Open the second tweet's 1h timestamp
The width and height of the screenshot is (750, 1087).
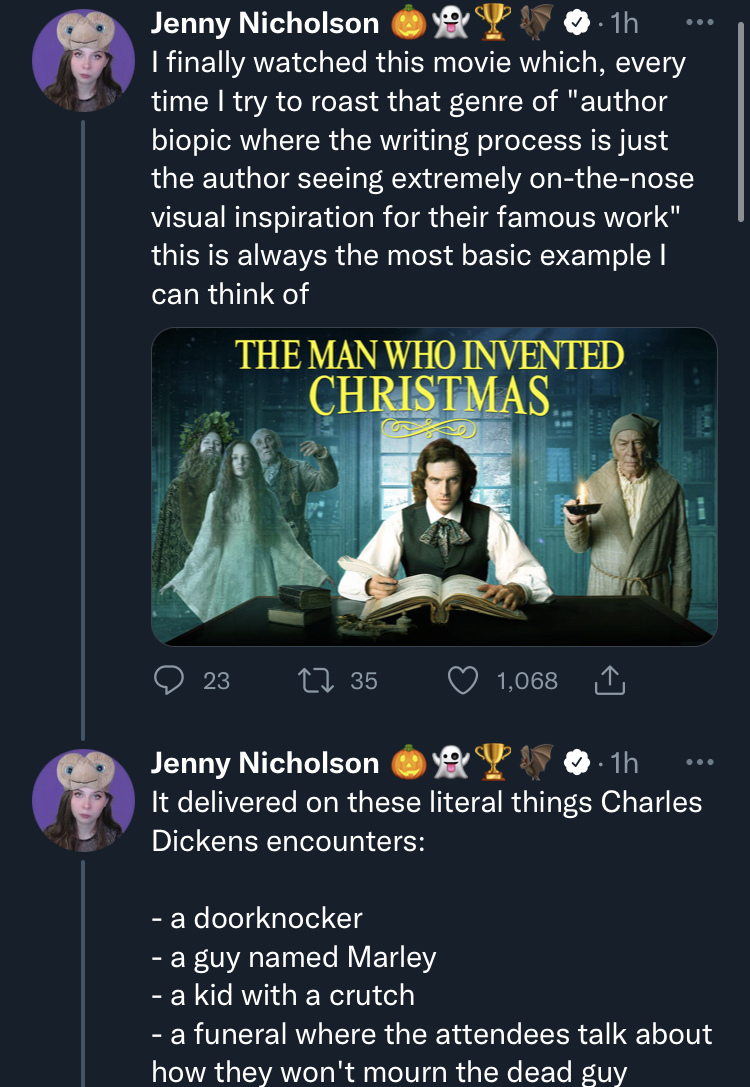pyautogui.click(x=623, y=764)
